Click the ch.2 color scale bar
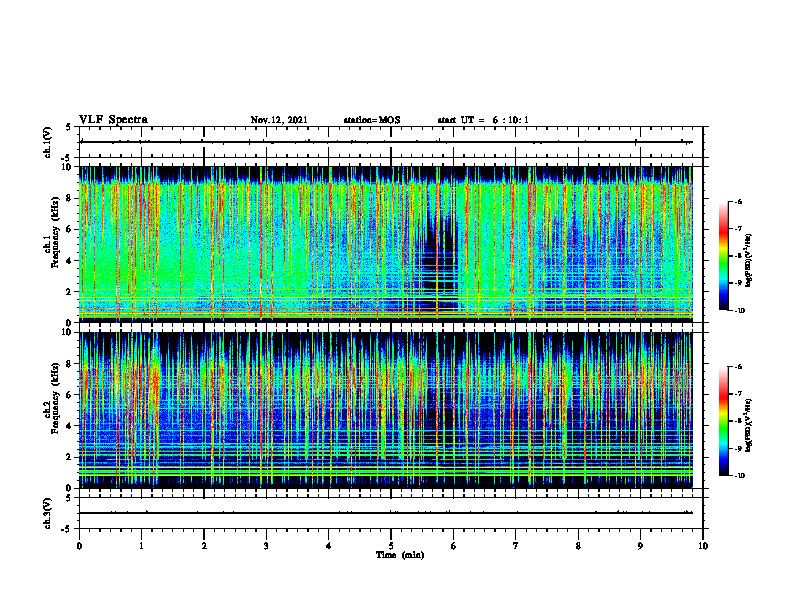792x612 pixels. (x=723, y=421)
